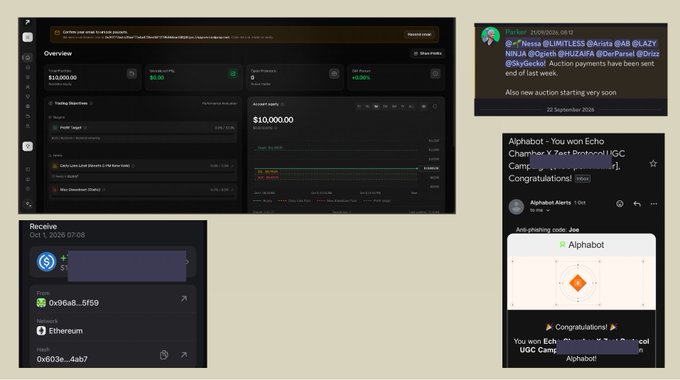Click the 22 September 2026 date divider
This screenshot has height=380, width=680.
click(x=570, y=110)
